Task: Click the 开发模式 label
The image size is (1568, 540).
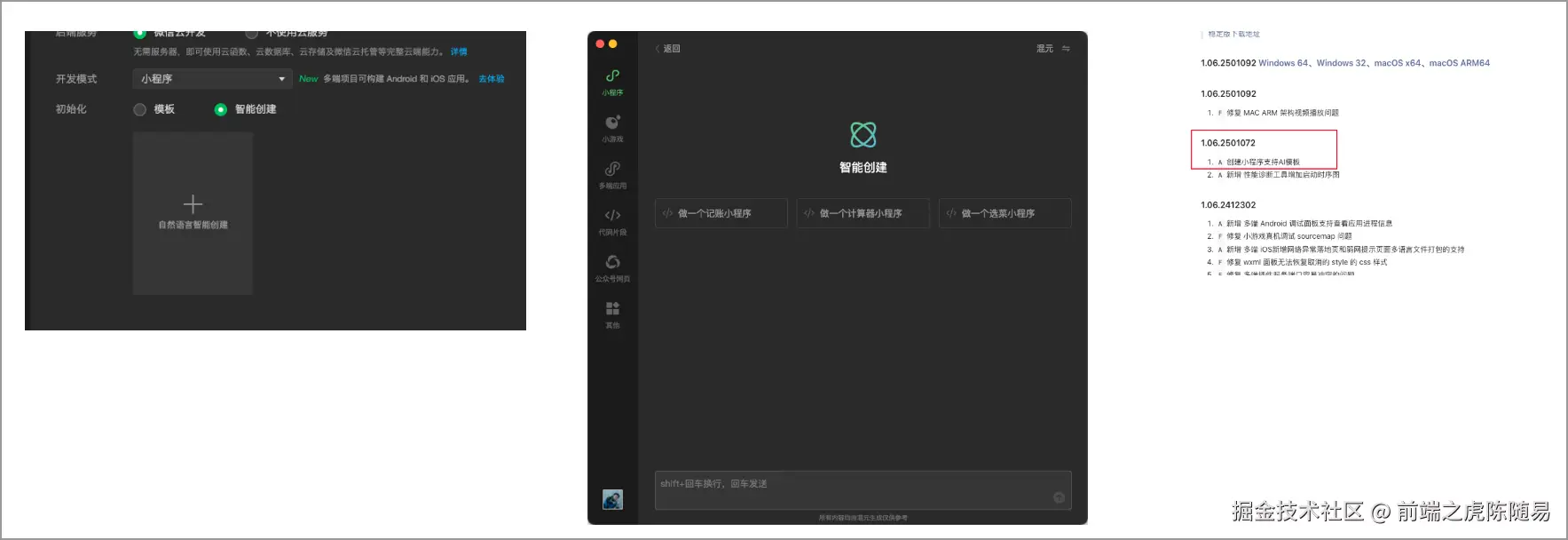Action: pos(76,79)
